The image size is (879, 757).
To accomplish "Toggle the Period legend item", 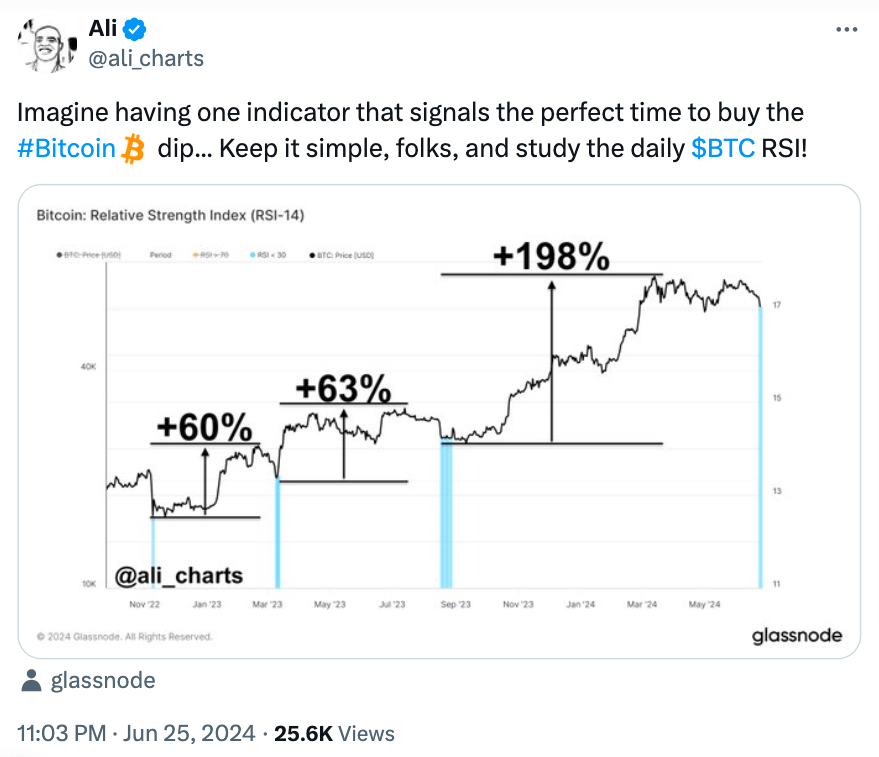I will pyautogui.click(x=160, y=255).
